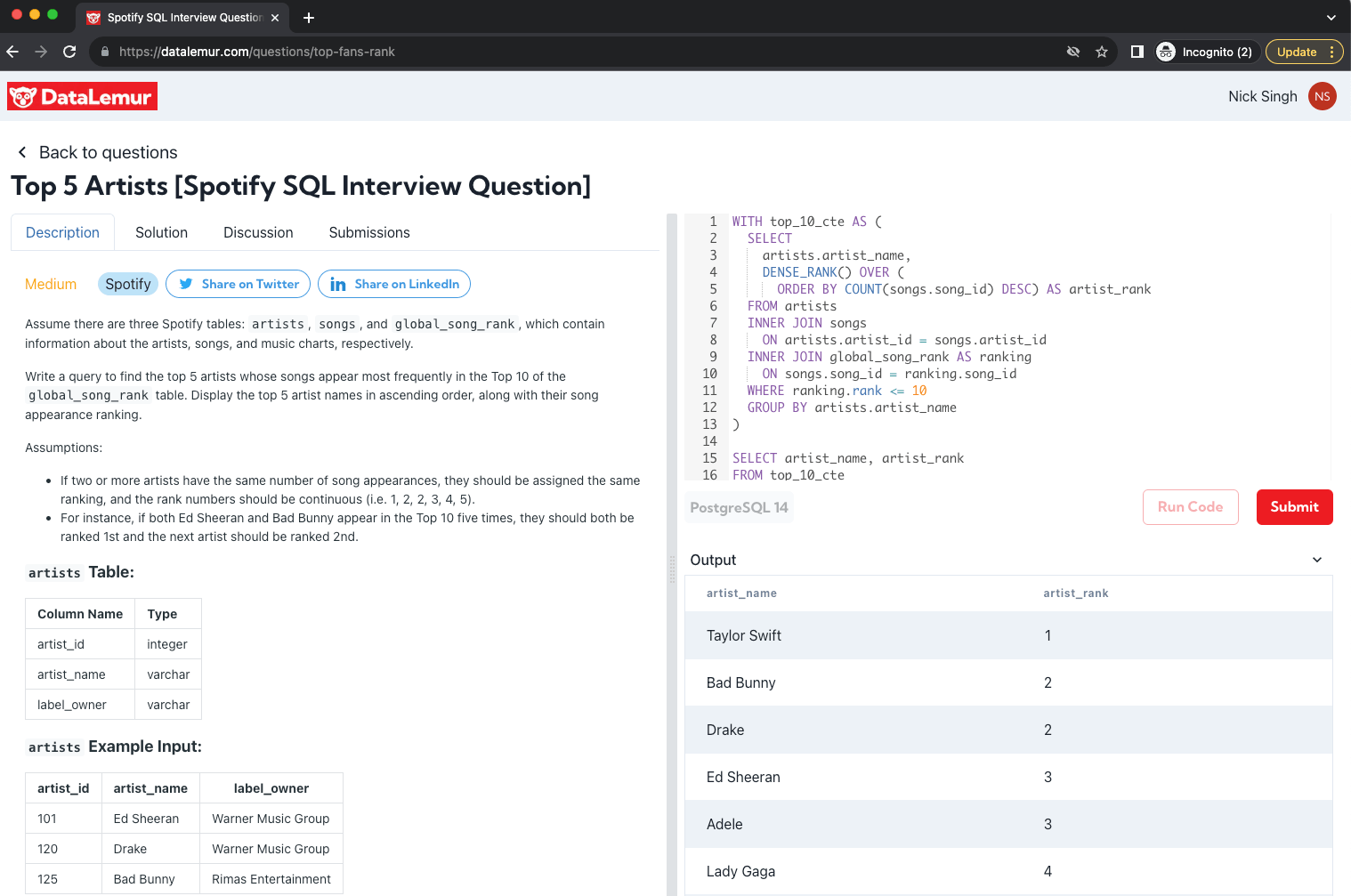Click the crossed-eye blocked content icon
This screenshot has width=1351, height=896.
(1073, 52)
